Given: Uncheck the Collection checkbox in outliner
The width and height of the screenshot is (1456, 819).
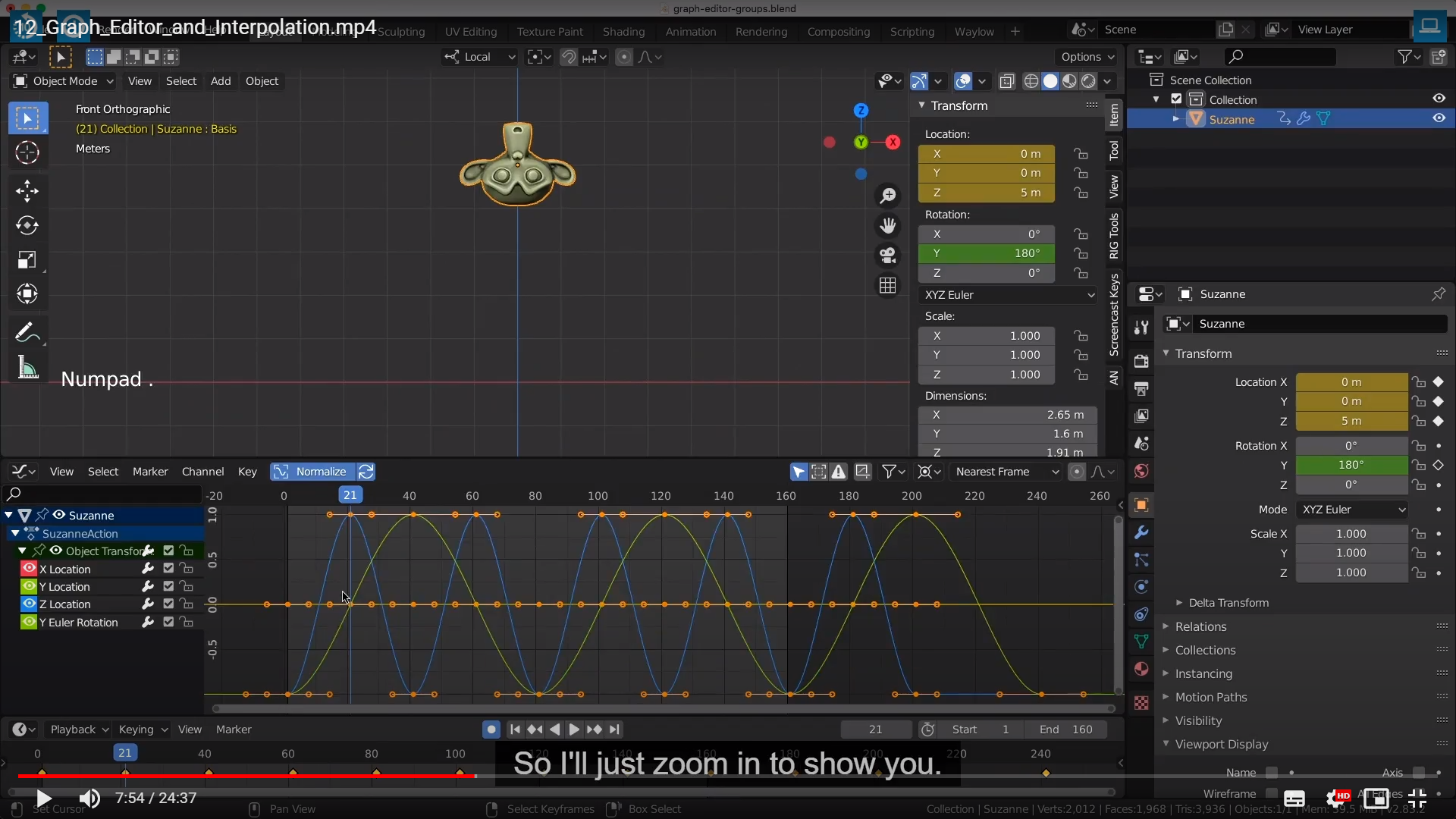Looking at the screenshot, I should coord(1176,99).
